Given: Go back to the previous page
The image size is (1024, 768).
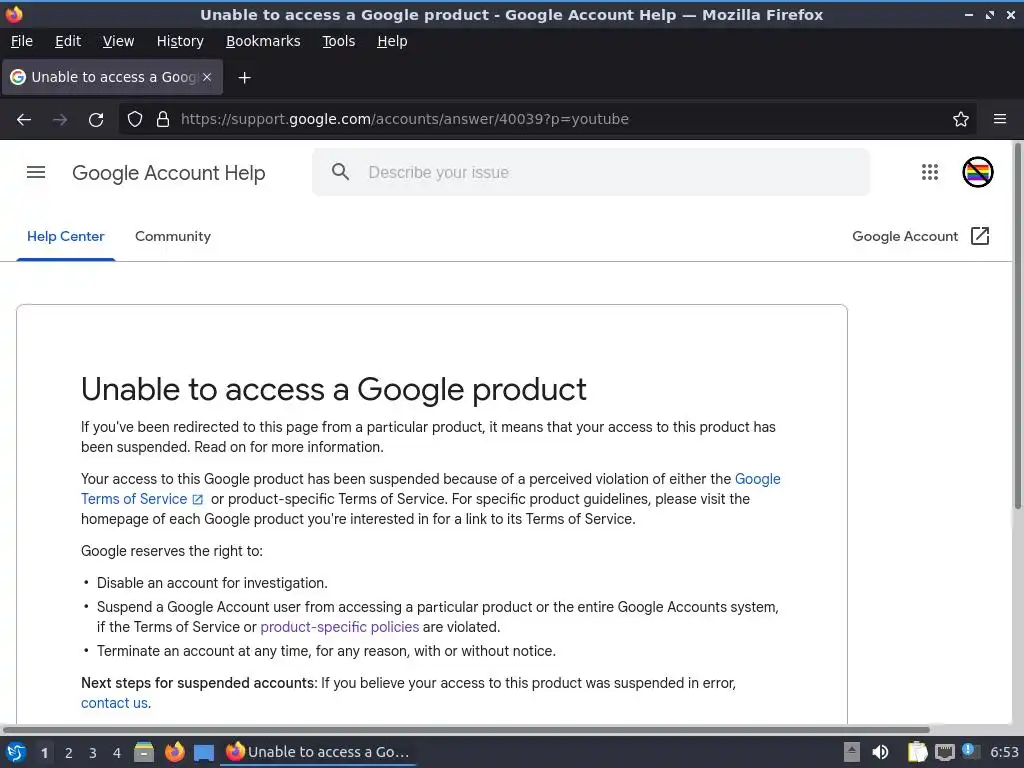Looking at the screenshot, I should (x=24, y=120).
